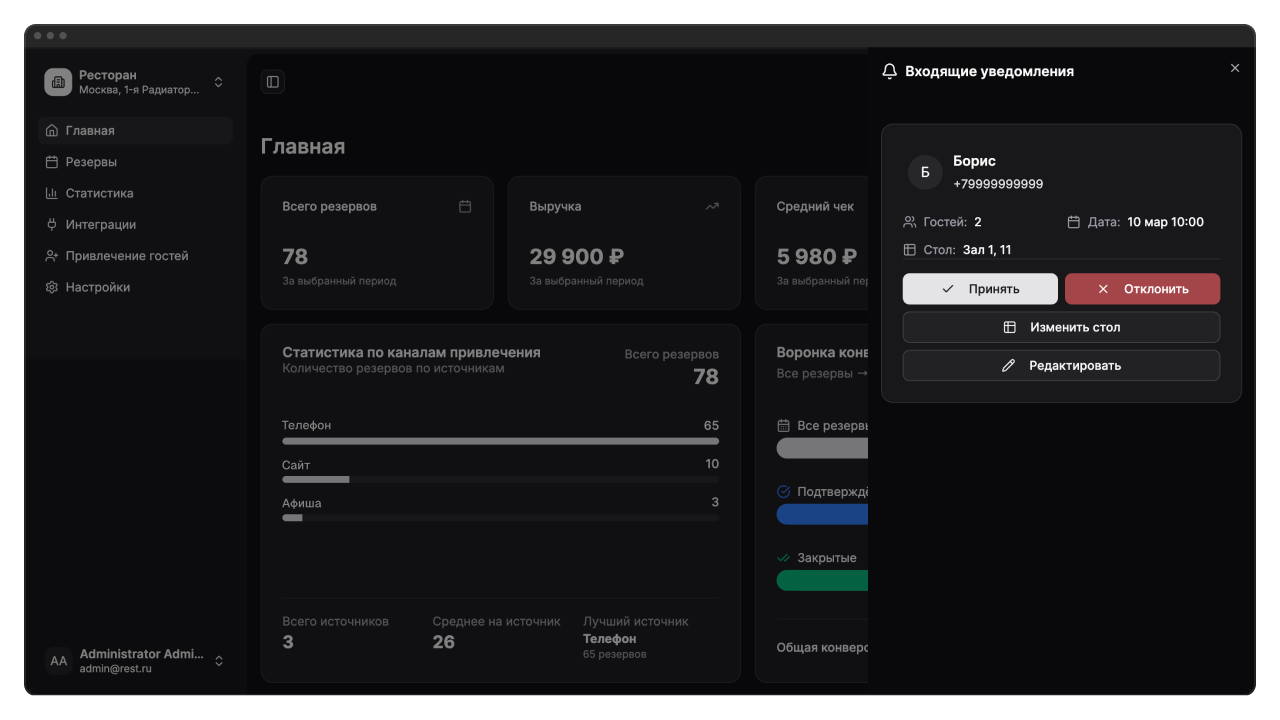Click the calendar icon in Всего резервов card
The width and height of the screenshot is (1280, 720).
pos(465,207)
